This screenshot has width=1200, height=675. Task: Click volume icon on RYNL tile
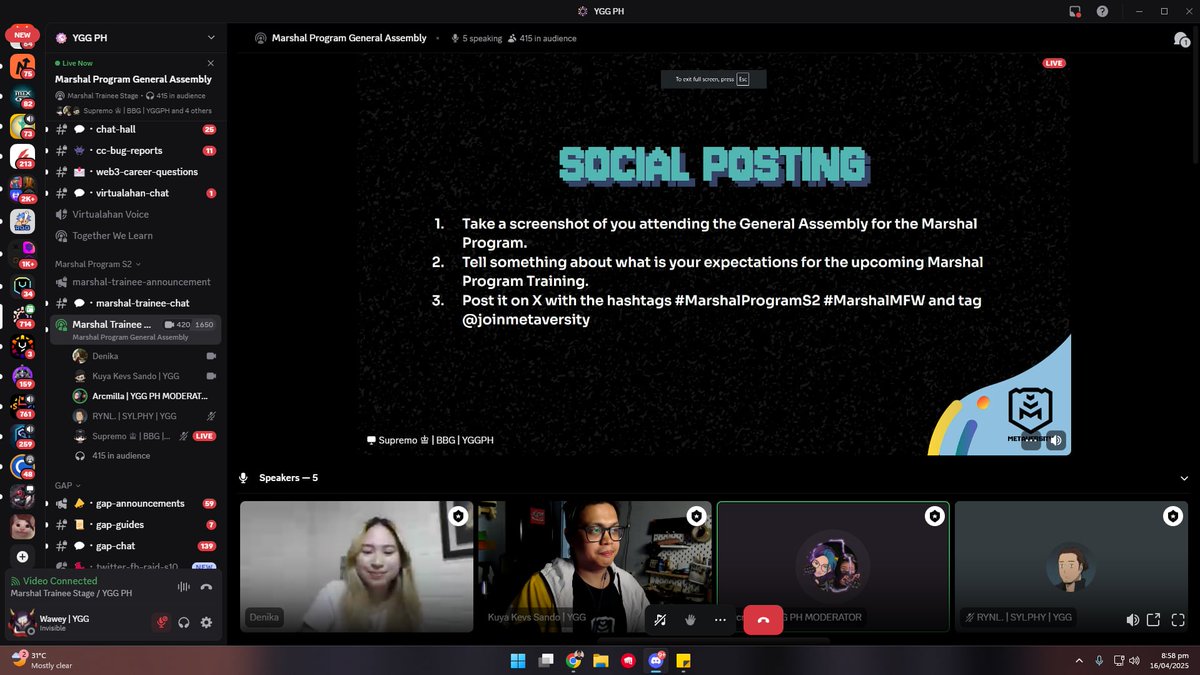[1132, 620]
